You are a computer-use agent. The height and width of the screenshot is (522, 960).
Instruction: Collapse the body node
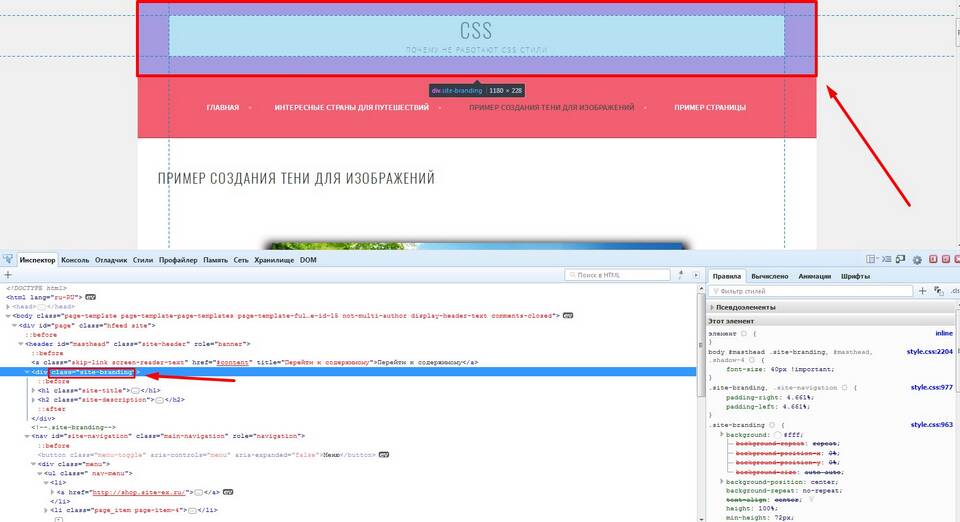coord(8,316)
